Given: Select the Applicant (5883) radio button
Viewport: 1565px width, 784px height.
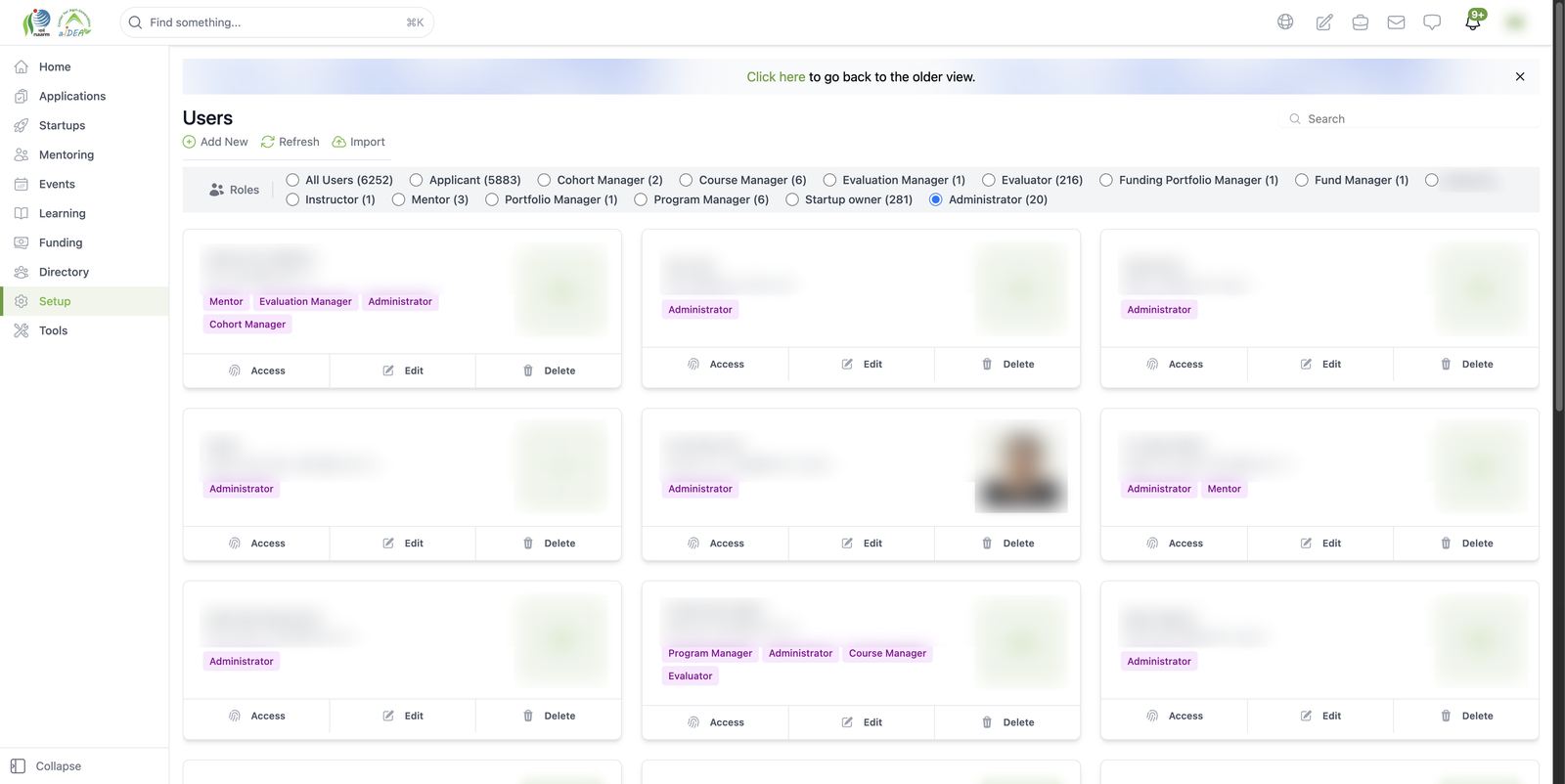Looking at the screenshot, I should point(416,180).
